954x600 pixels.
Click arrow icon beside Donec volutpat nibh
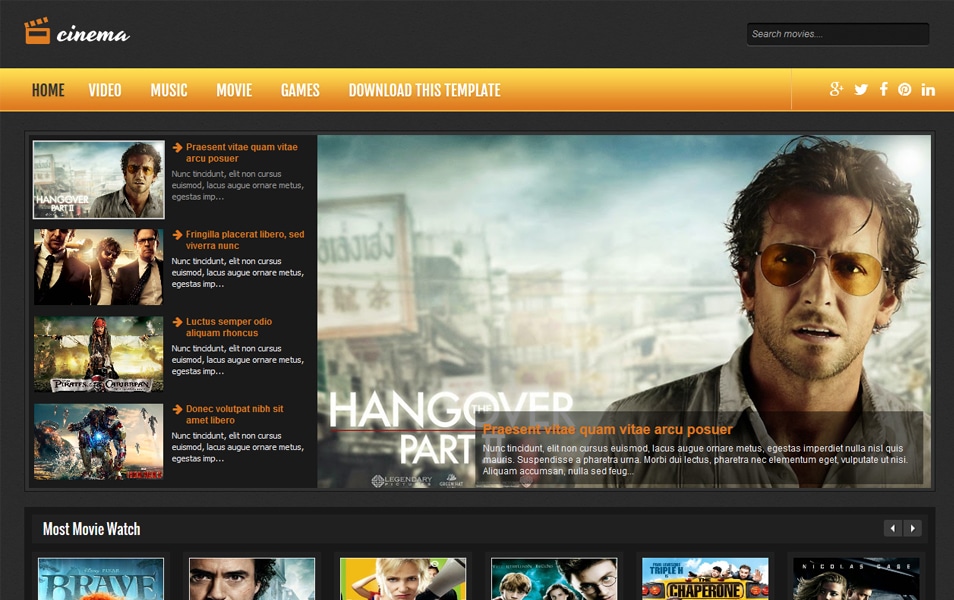178,409
